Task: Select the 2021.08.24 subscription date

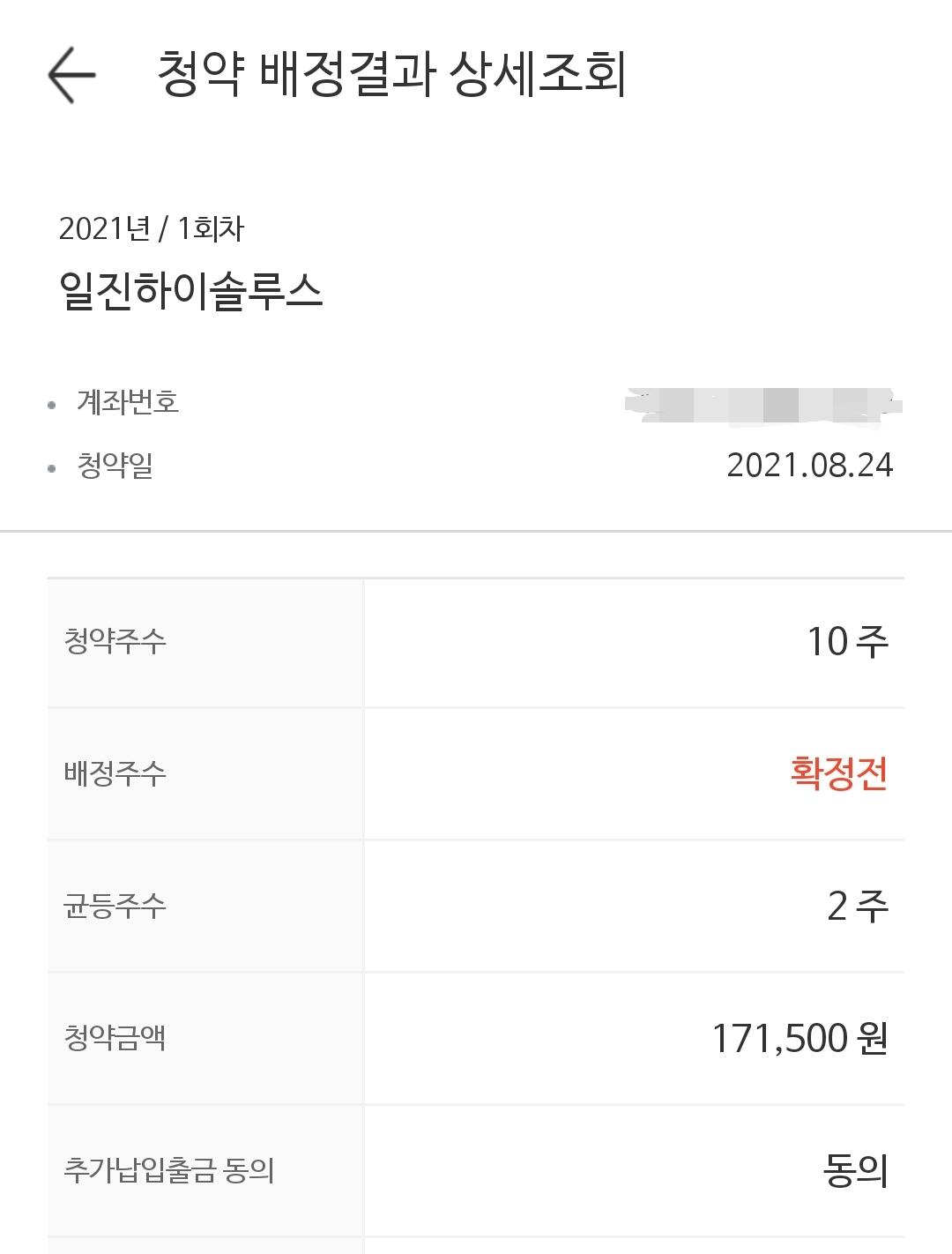Action: (809, 465)
